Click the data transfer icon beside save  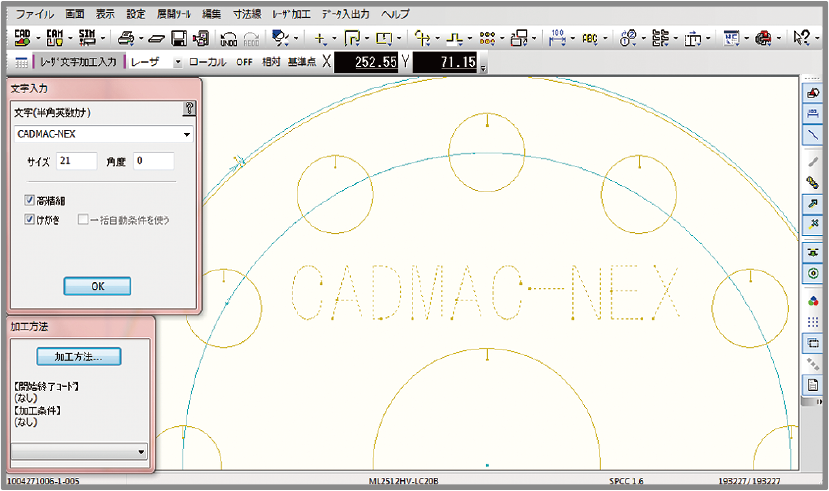[201, 38]
